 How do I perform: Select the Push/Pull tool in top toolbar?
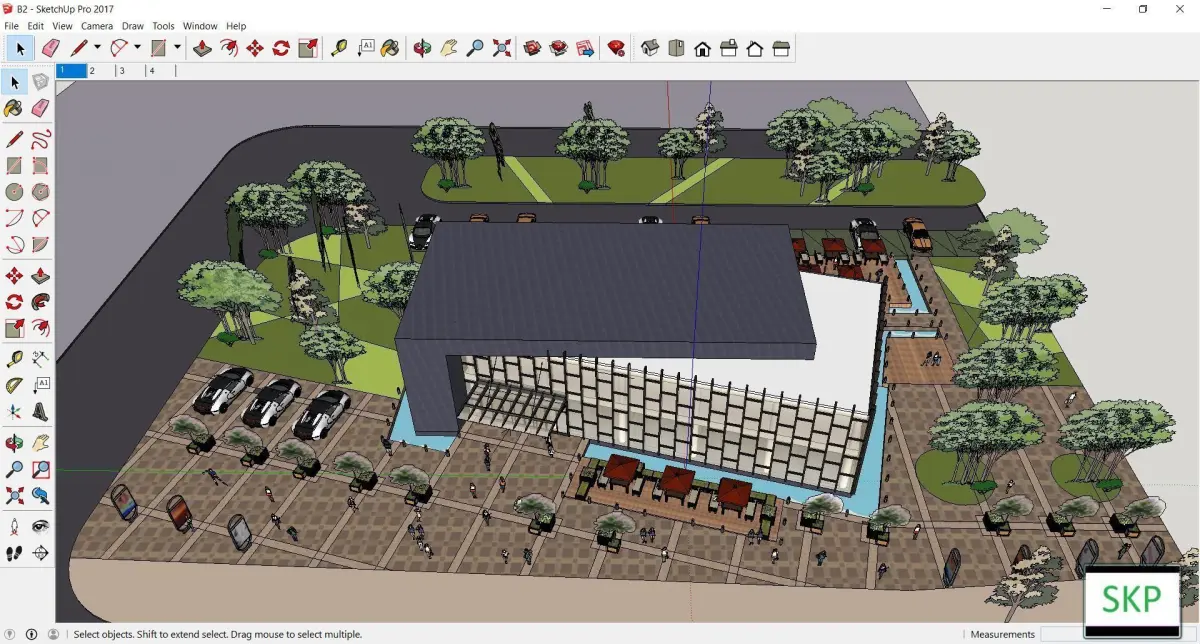202,47
